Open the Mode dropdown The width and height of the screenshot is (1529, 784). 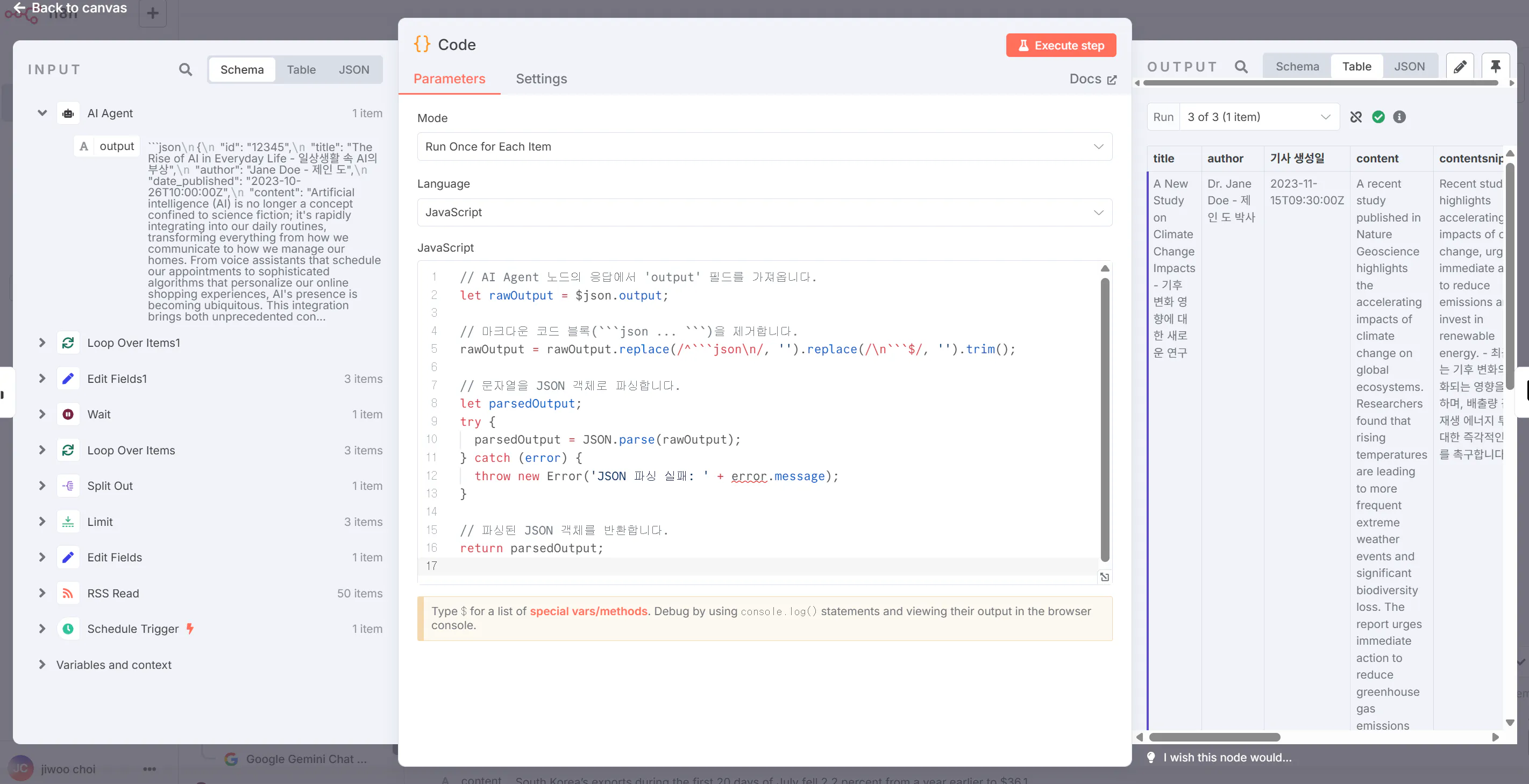coord(765,147)
